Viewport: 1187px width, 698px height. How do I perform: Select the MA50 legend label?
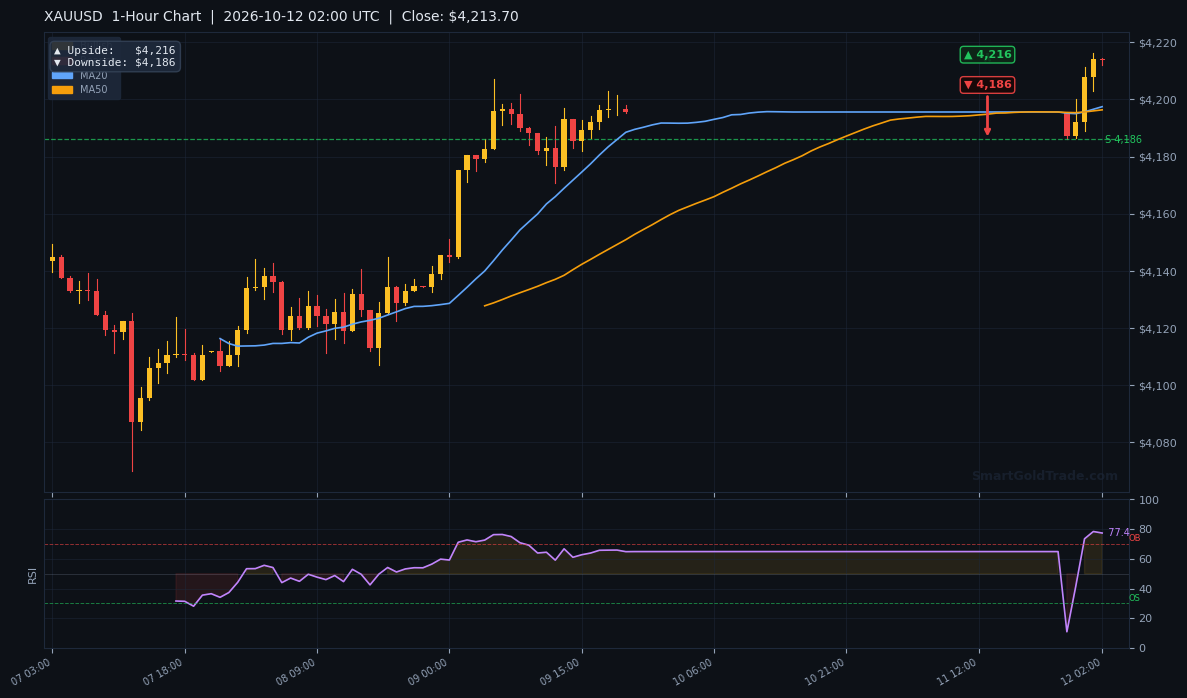point(94,89)
